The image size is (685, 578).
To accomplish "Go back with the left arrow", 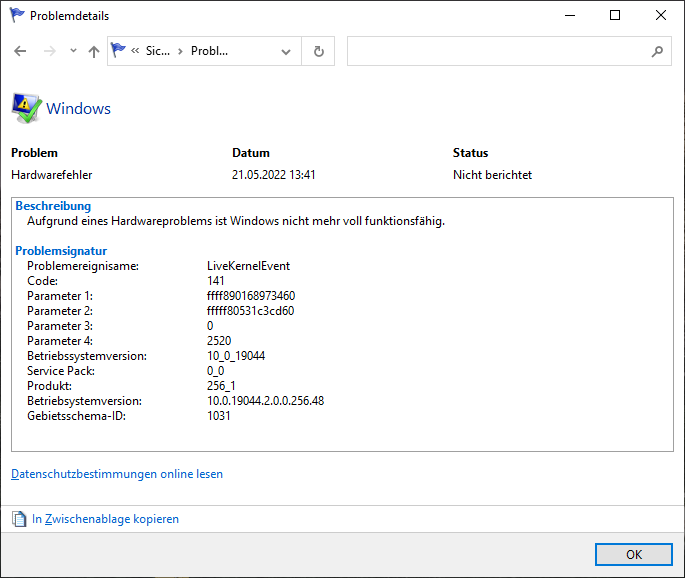I will (20, 52).
